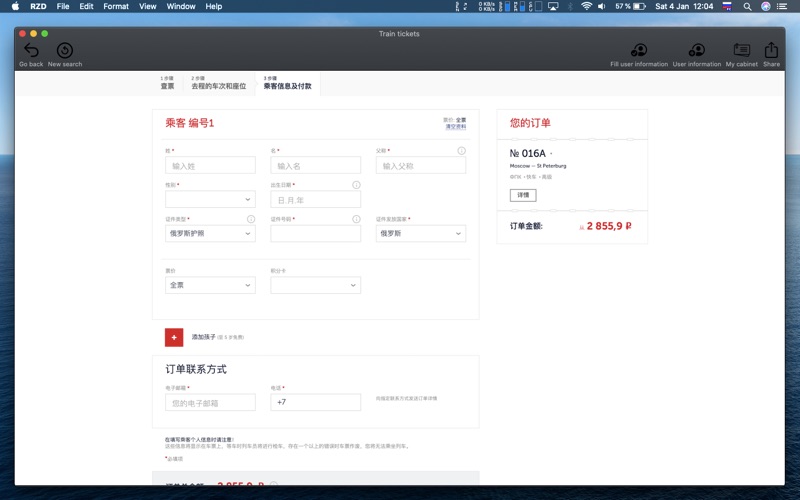
Task: Click the 详情 details button in order panel
Action: (x=522, y=195)
